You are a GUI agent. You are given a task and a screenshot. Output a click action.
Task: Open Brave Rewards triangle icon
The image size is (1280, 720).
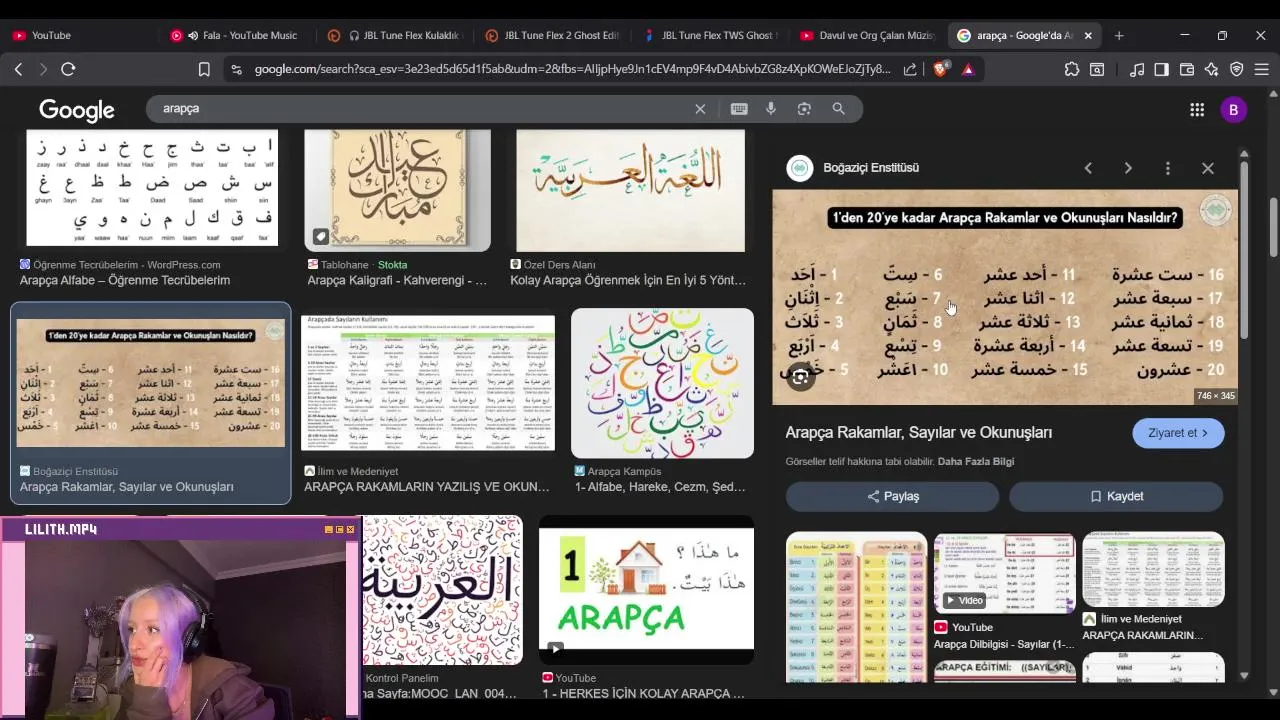point(968,69)
